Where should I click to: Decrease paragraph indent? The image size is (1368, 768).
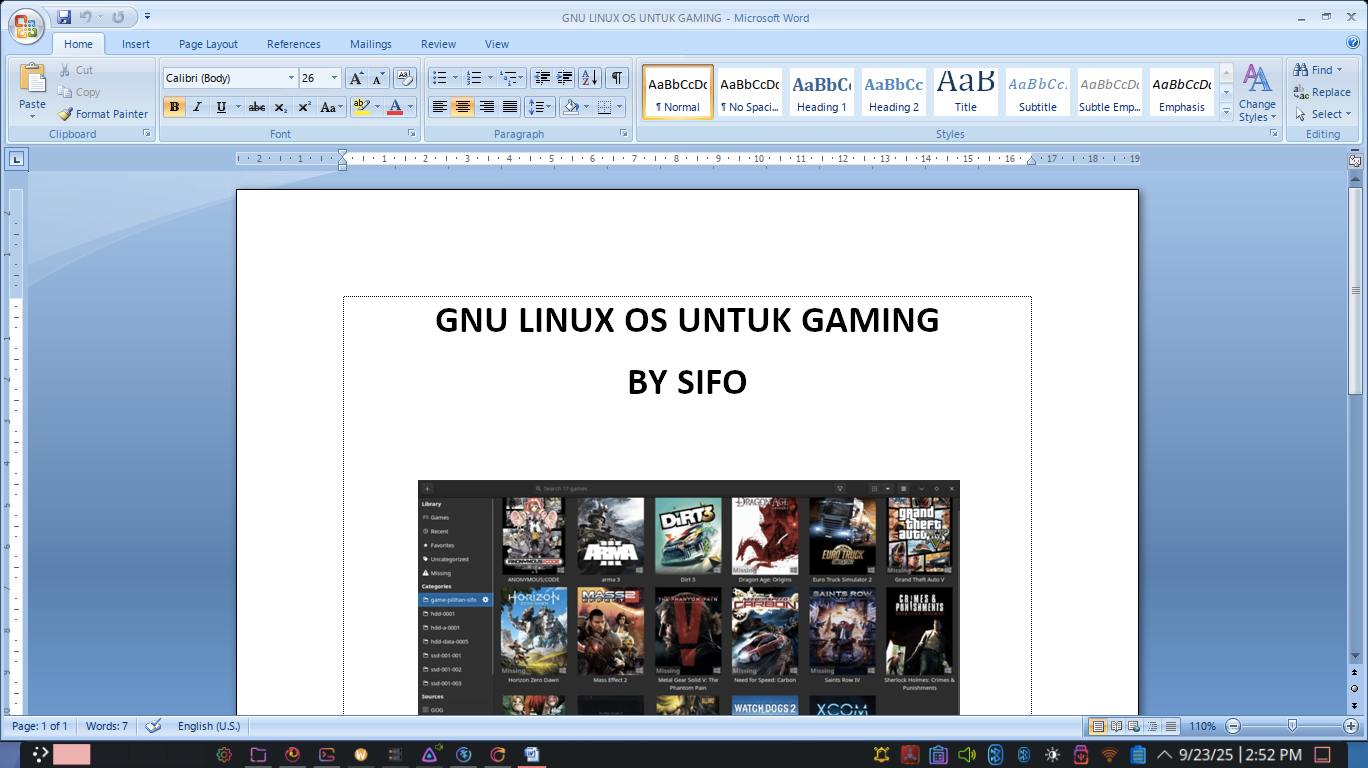coord(542,78)
